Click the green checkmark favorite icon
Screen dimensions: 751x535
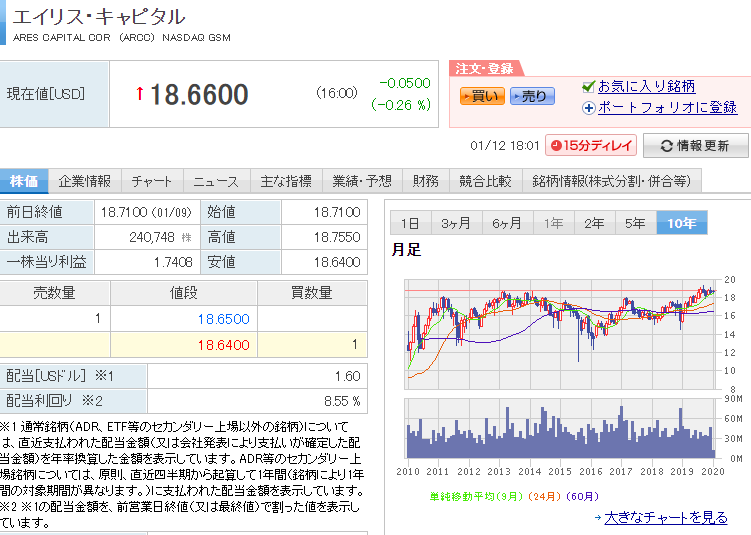point(588,87)
